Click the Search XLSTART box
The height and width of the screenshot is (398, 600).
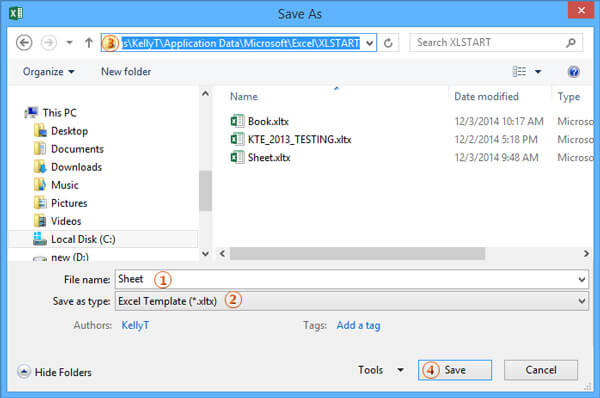(x=496, y=42)
